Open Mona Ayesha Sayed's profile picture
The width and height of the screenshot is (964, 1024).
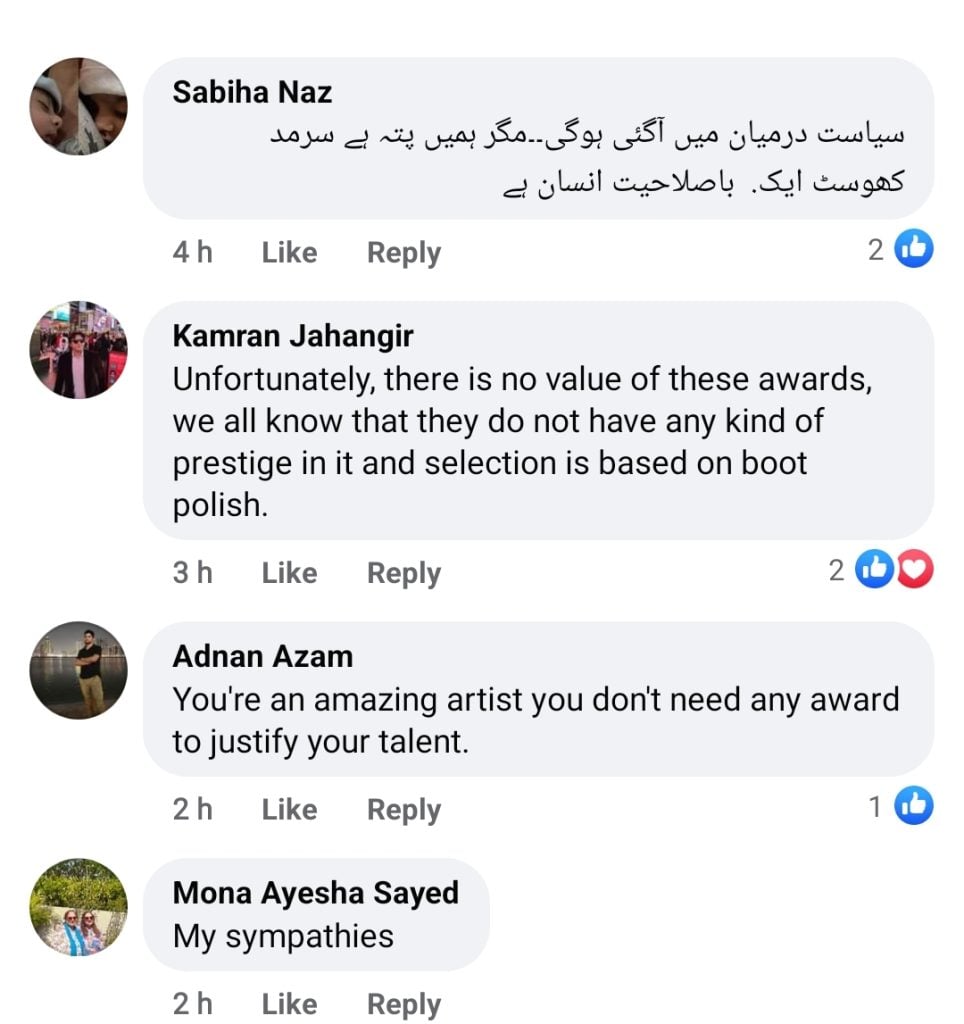click(x=78, y=907)
